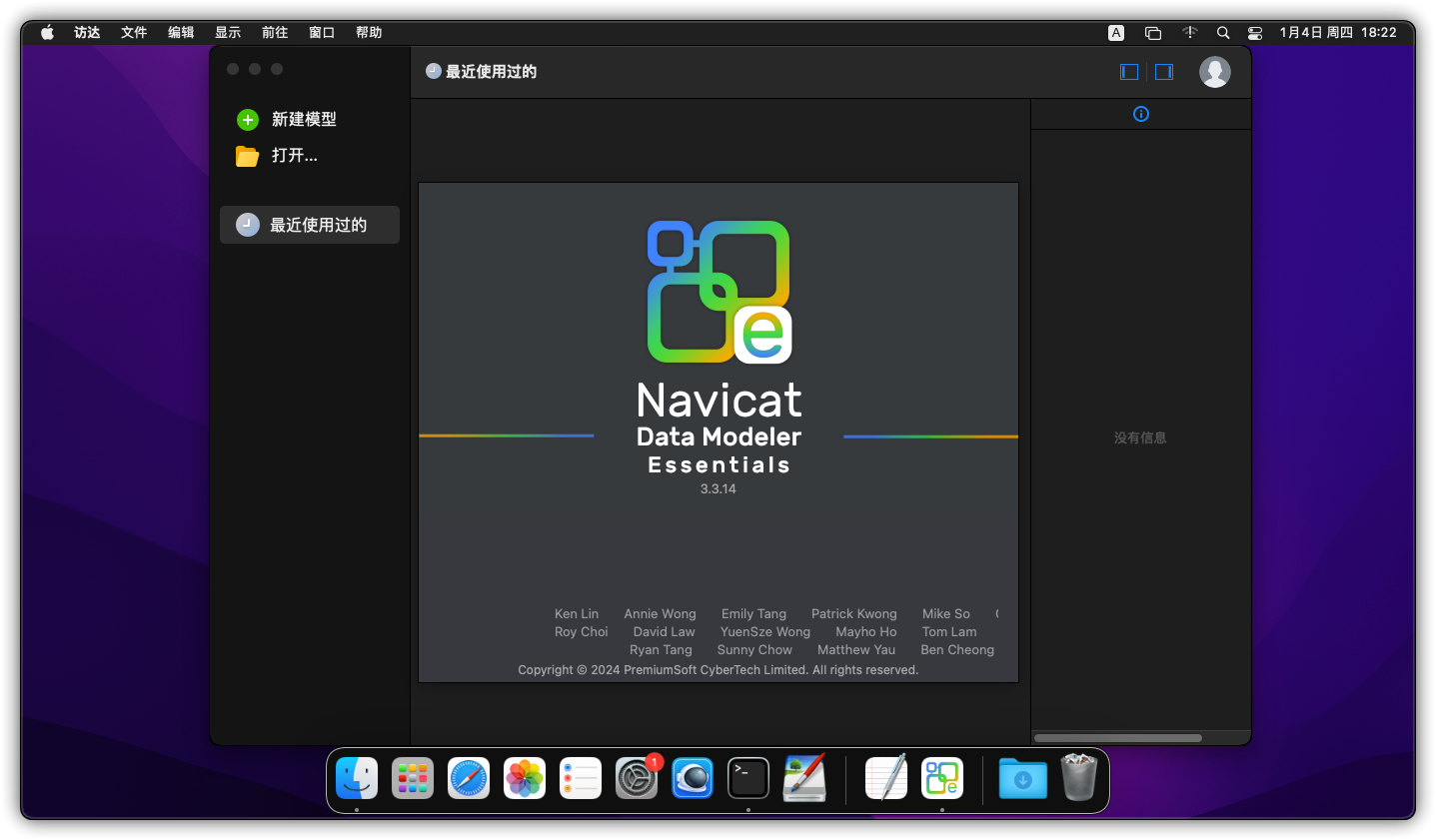This screenshot has width=1436, height=840.
Task: Open the 文件 menu
Action: pyautogui.click(x=134, y=33)
